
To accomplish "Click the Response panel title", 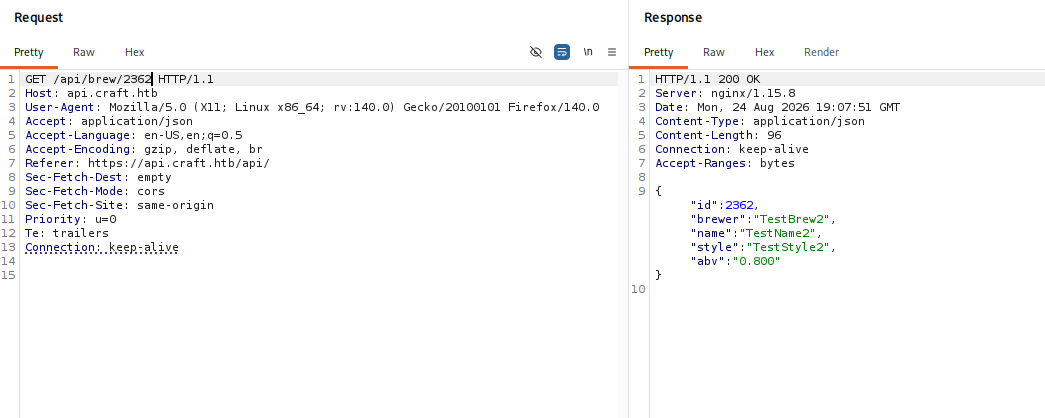I will point(672,17).
